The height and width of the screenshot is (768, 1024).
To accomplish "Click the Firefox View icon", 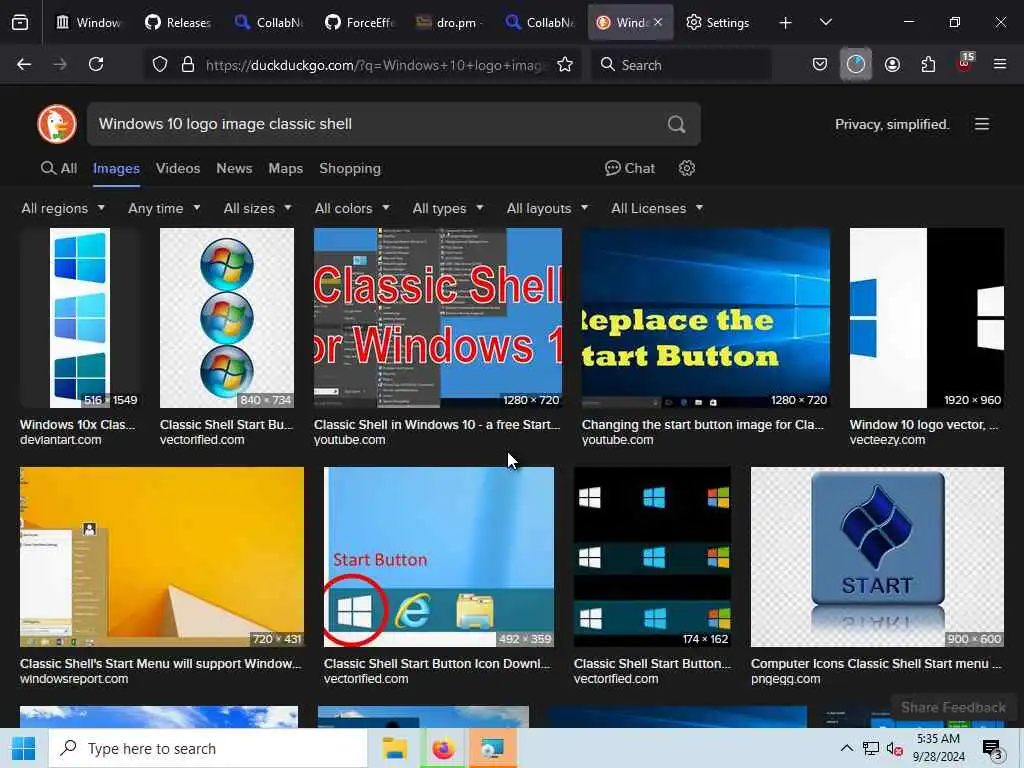I will point(20,23).
